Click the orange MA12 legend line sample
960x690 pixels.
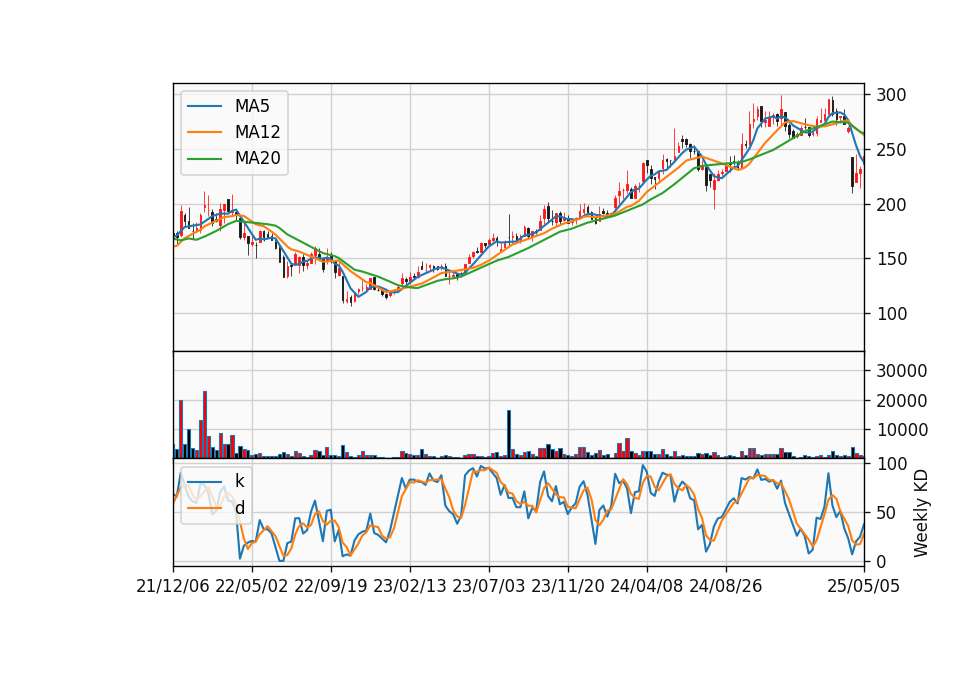click(204, 132)
